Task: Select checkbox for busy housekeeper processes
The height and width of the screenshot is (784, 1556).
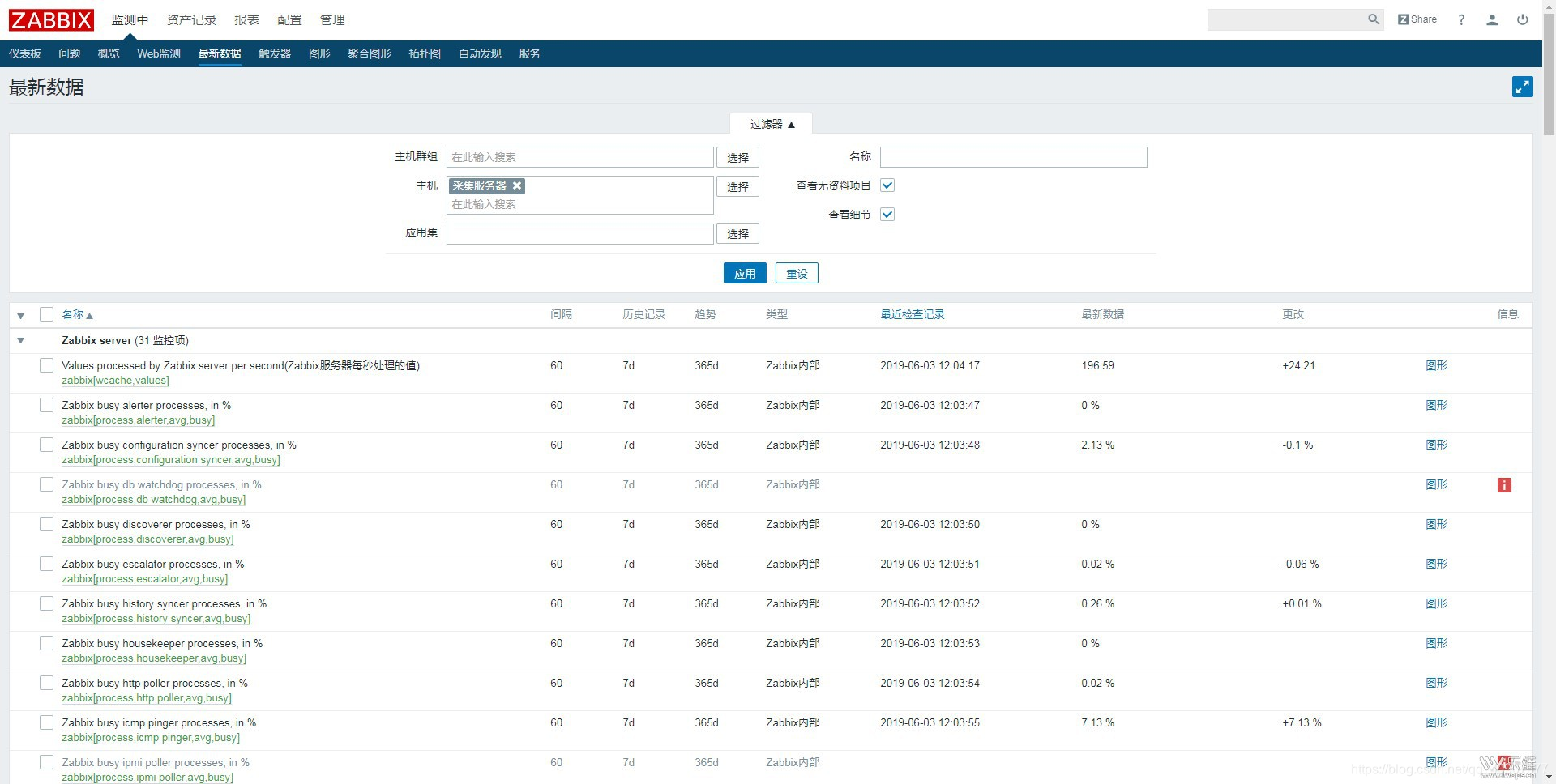Action: [x=46, y=643]
